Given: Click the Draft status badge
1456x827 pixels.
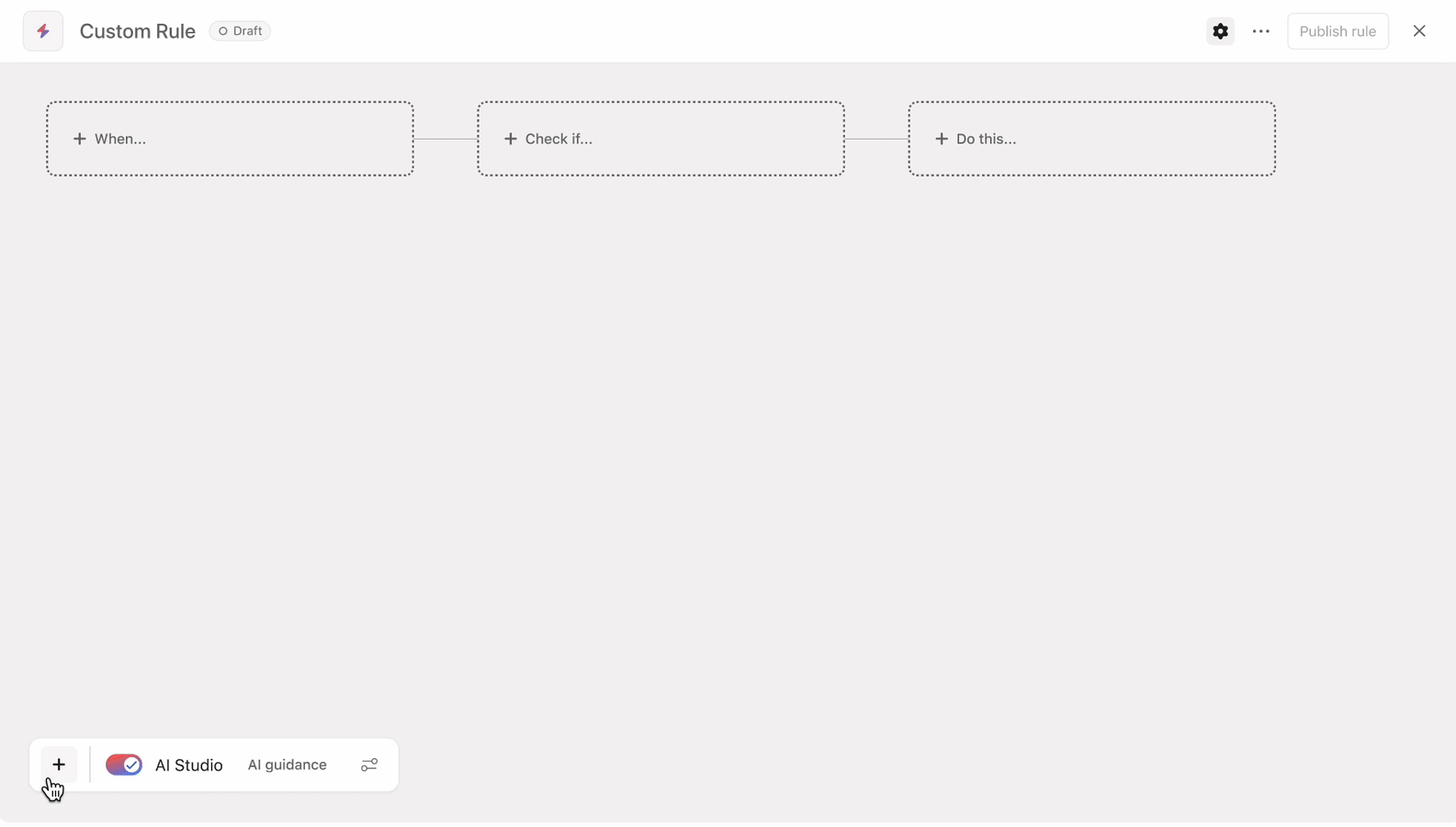Looking at the screenshot, I should [x=240, y=31].
